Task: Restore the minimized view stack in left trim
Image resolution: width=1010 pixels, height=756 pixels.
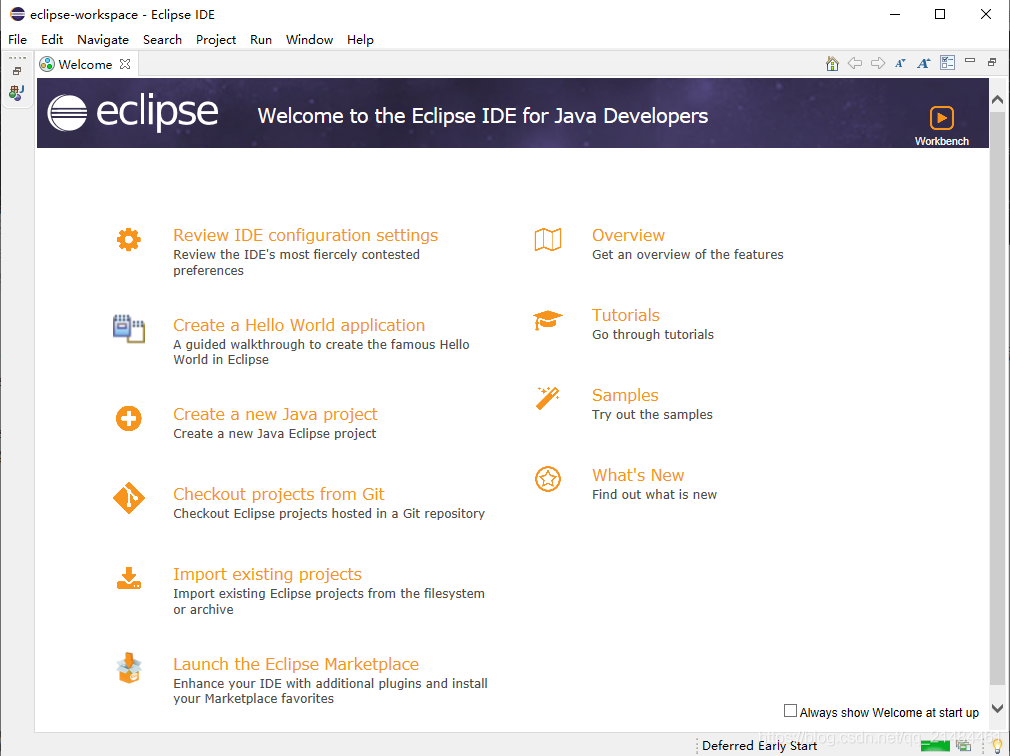Action: (17, 71)
